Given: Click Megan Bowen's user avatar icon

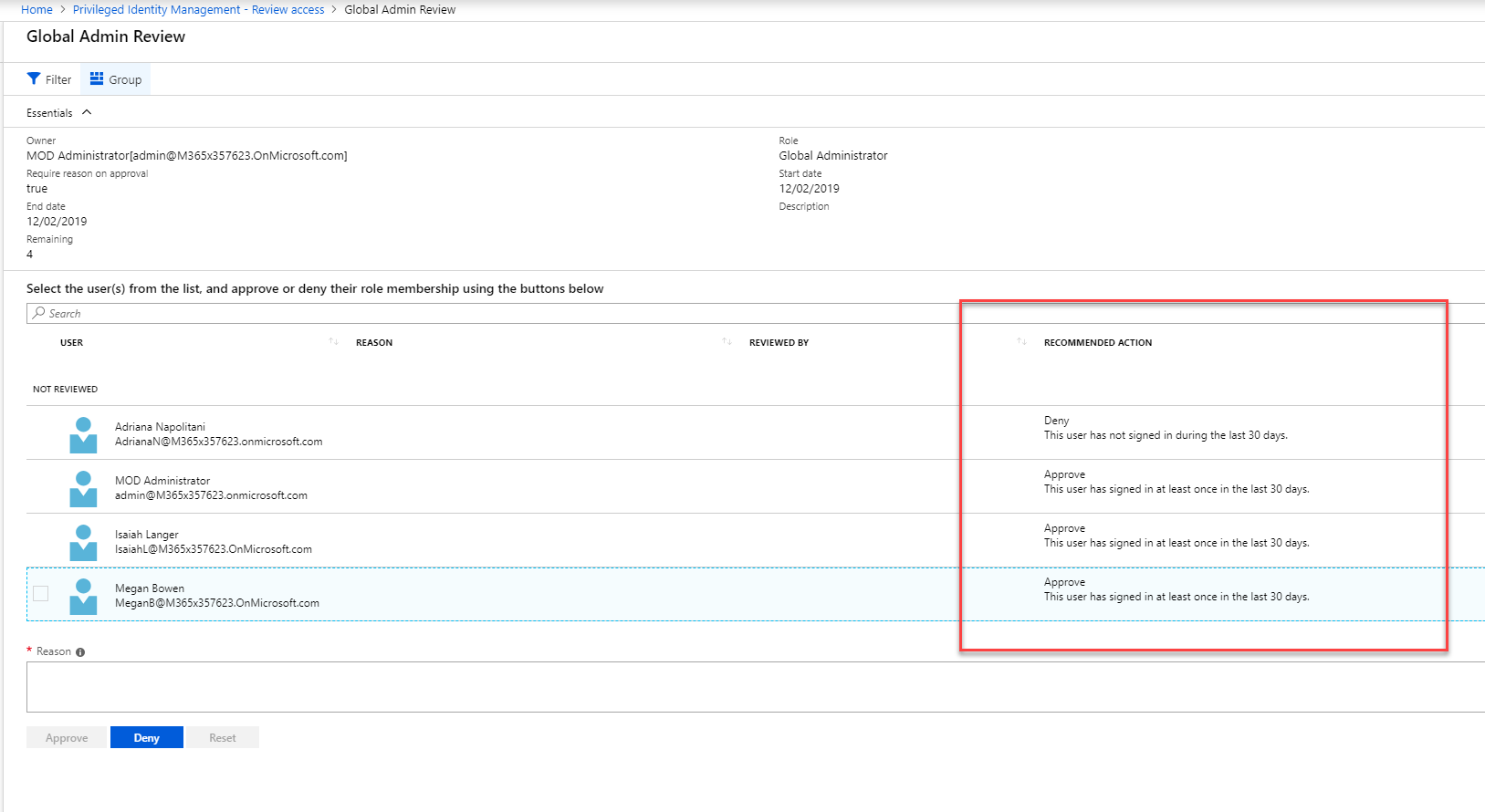Looking at the screenshot, I should tap(83, 596).
